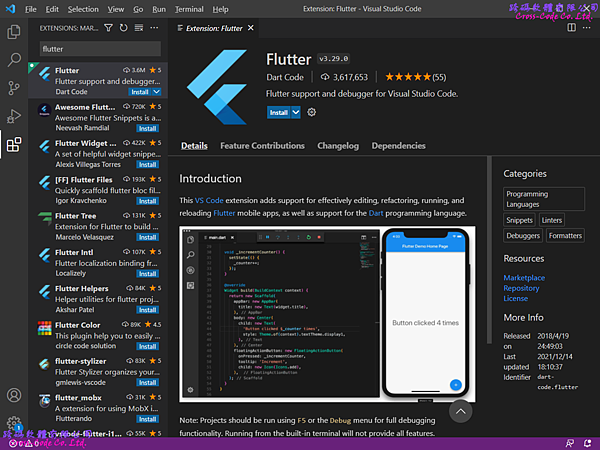Open the Selection menu
The width and height of the screenshot is (600, 450).
pyautogui.click(x=83, y=9)
